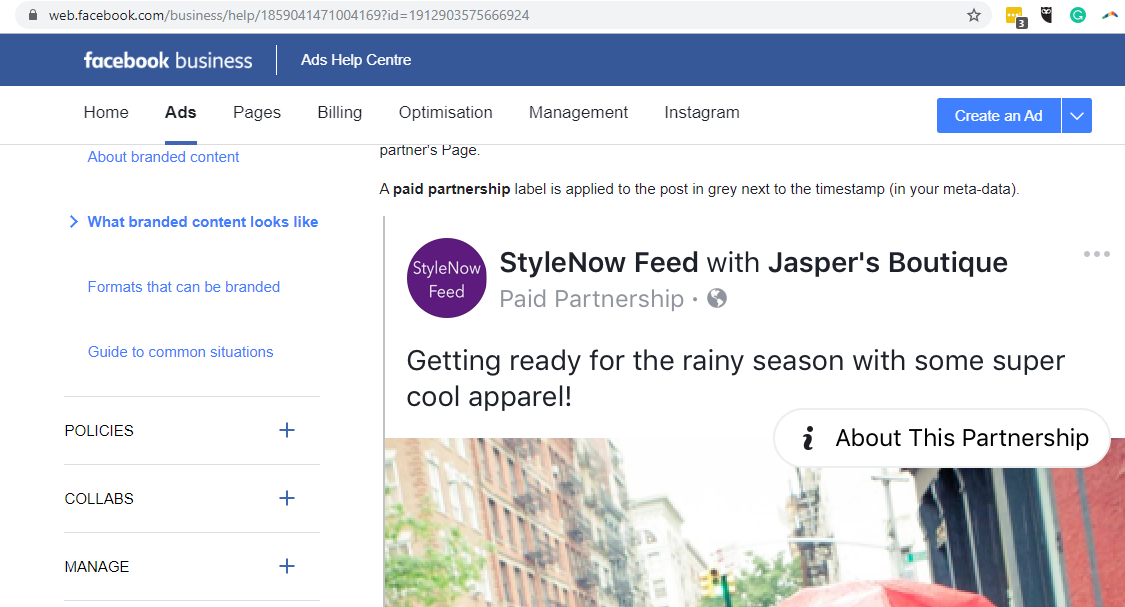Image resolution: width=1125 pixels, height=607 pixels.
Task: Expand the COLLABS section
Action: pos(287,498)
